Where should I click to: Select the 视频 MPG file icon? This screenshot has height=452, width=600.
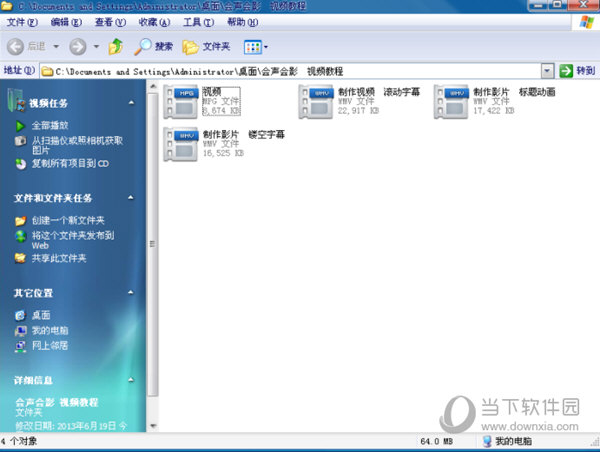[181, 101]
